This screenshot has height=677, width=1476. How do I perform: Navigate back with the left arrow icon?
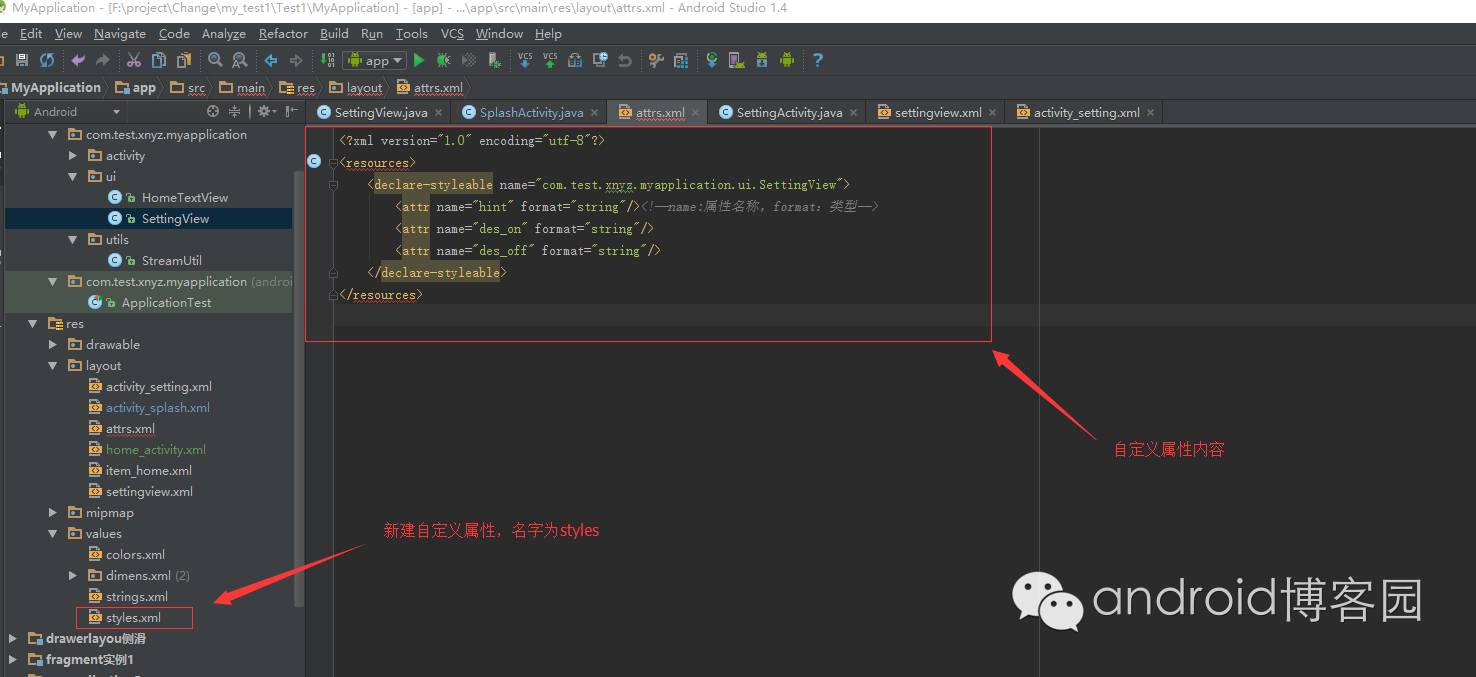coord(271,60)
